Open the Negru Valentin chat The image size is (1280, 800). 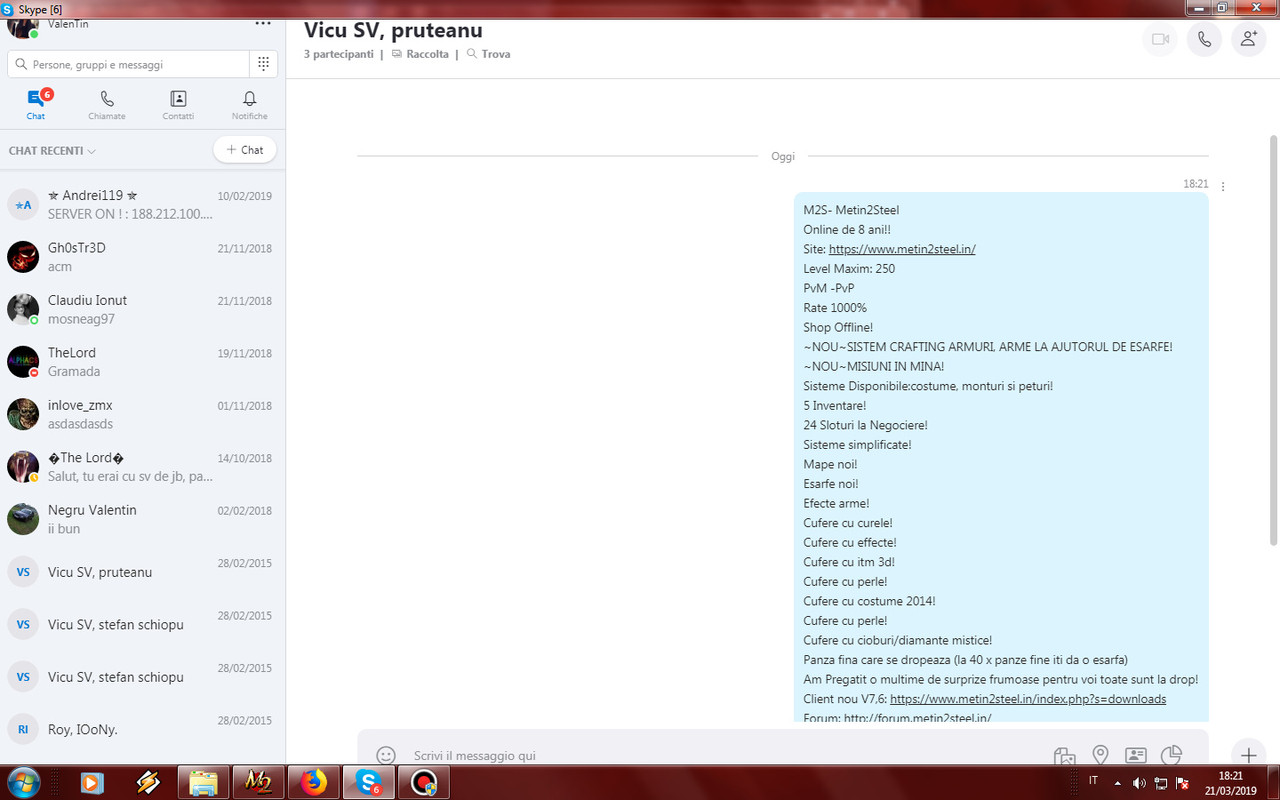click(143, 519)
